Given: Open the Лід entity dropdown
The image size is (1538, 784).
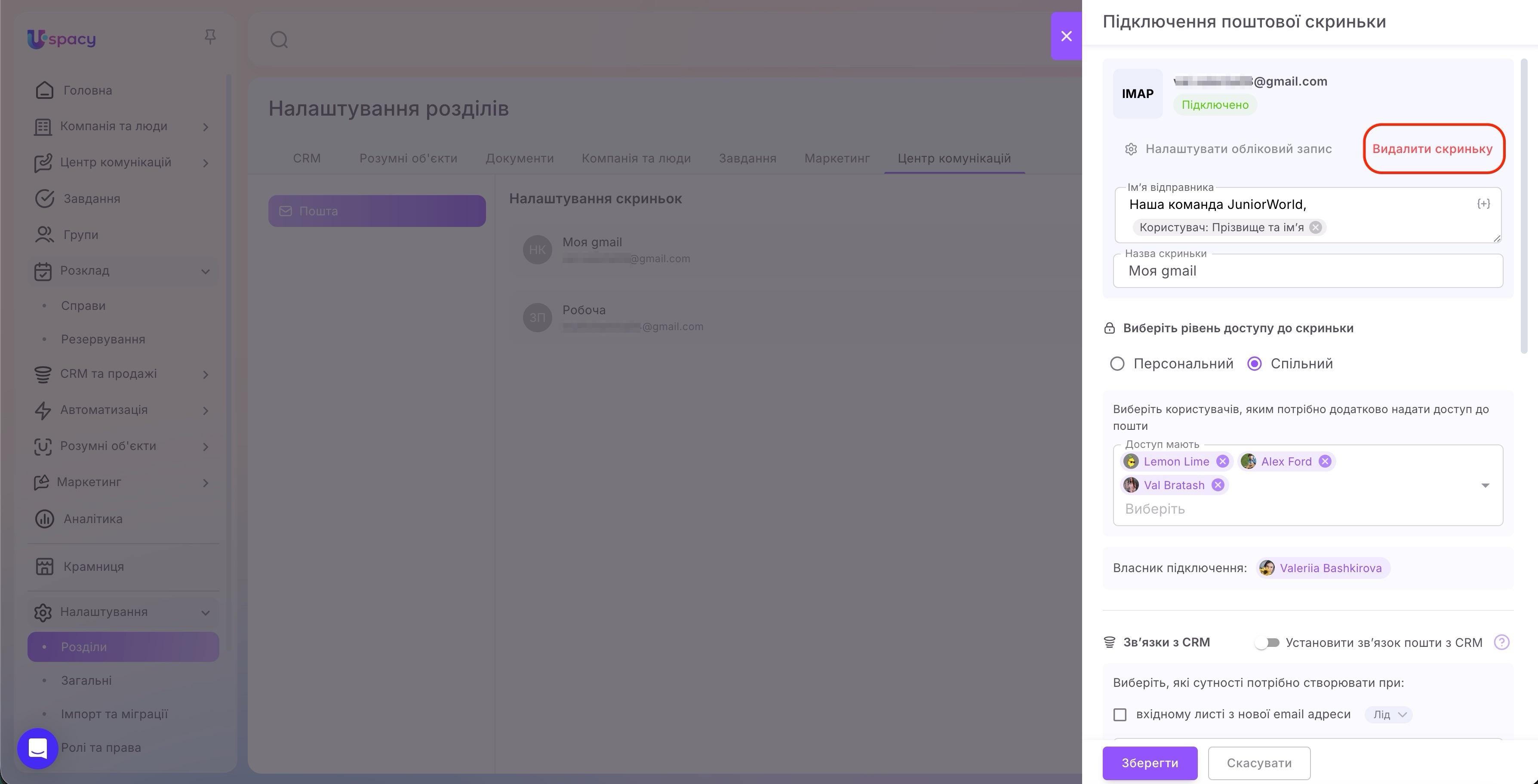Looking at the screenshot, I should (x=1388, y=714).
